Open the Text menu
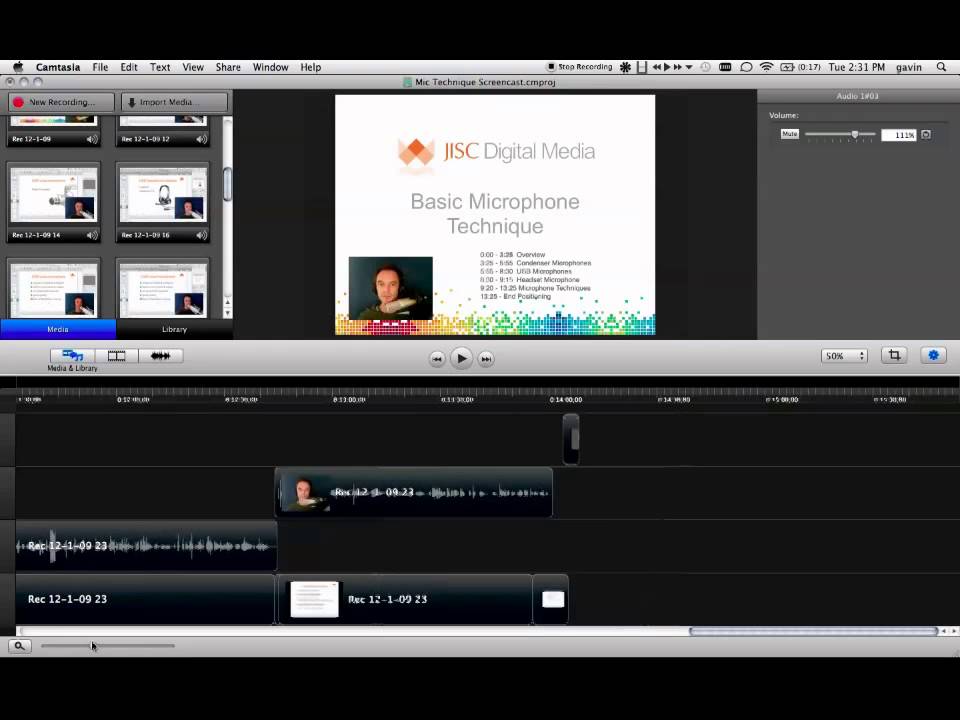 [x=160, y=67]
